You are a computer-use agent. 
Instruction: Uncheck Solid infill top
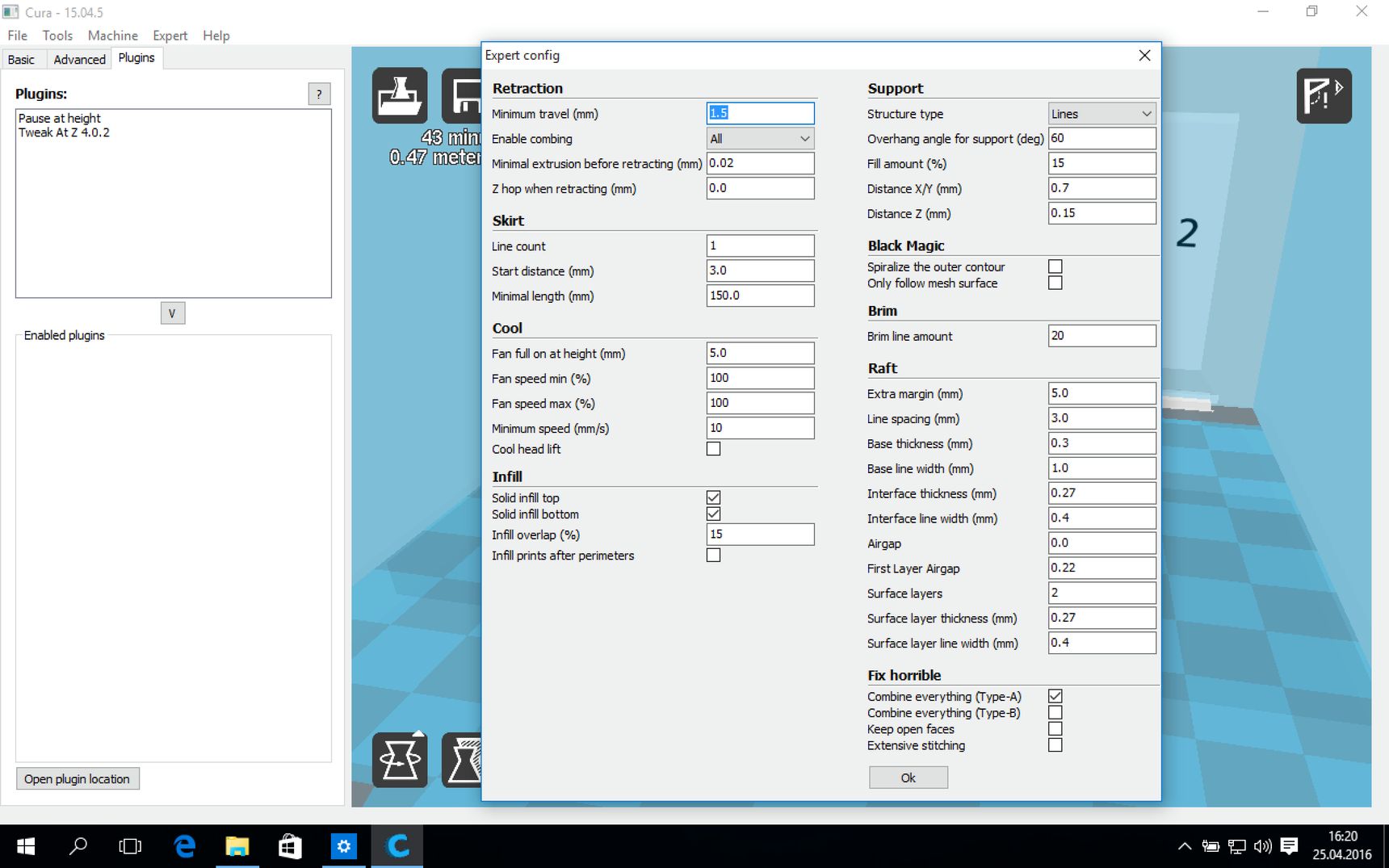point(713,497)
